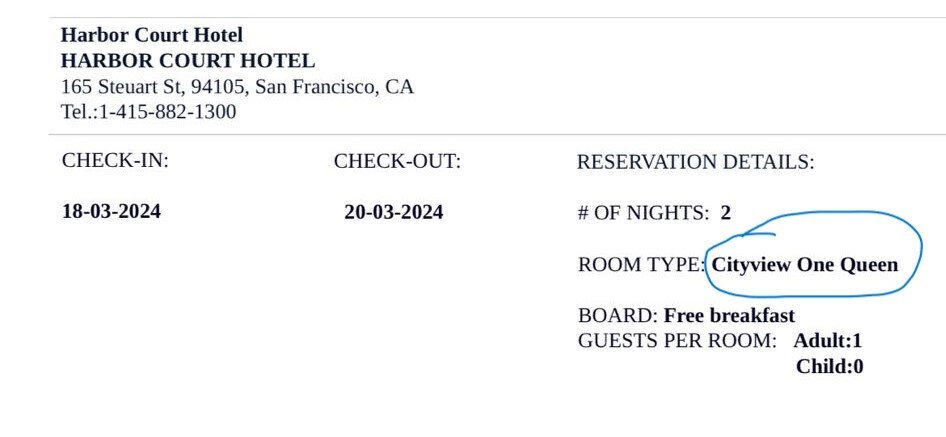This screenshot has height=437, width=946.
Task: Select the check-in date 18-03-2024
Action: point(111,212)
